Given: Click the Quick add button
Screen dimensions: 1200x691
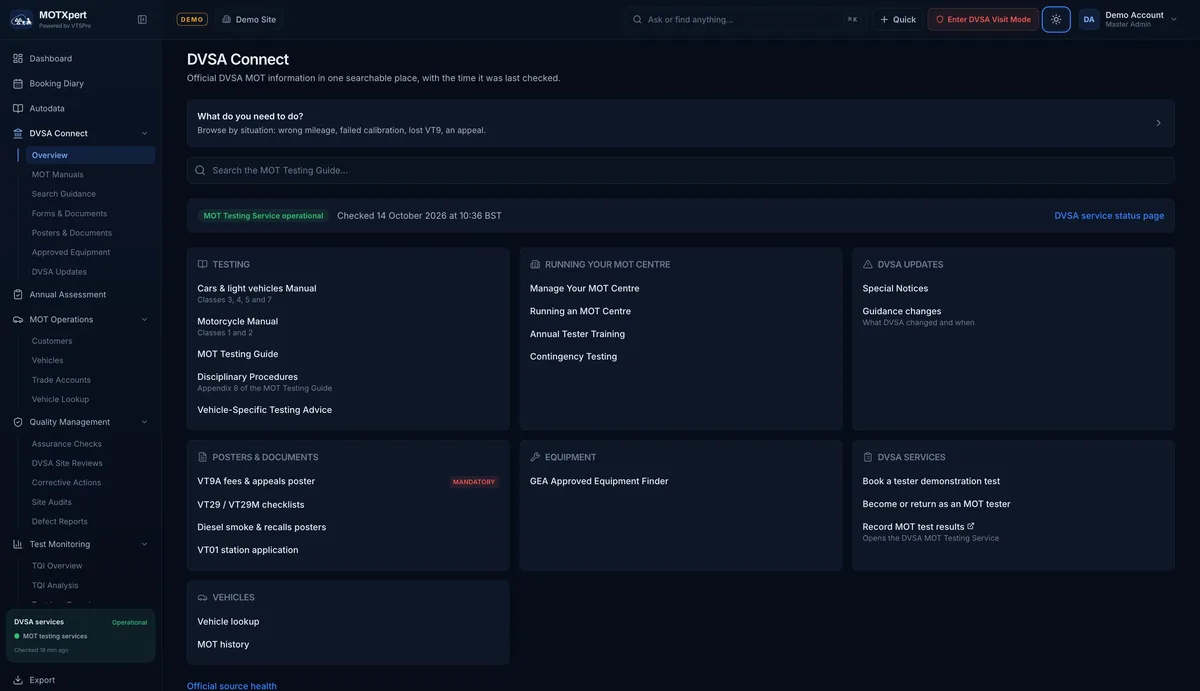Looking at the screenshot, I should (898, 19).
